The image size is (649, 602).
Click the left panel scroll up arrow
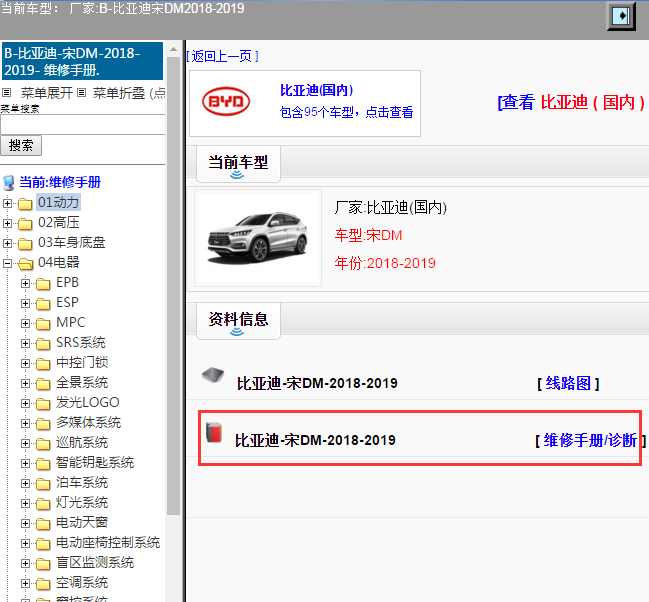(173, 50)
